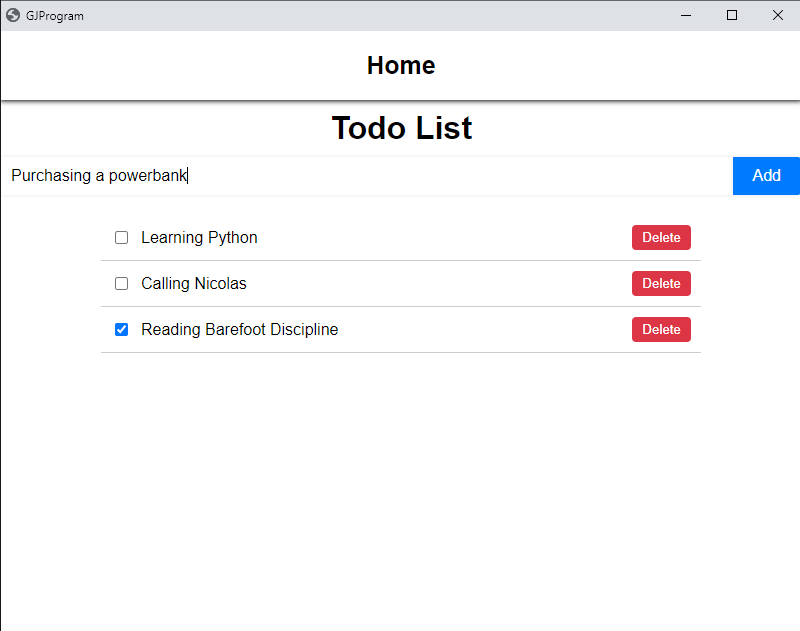800x631 pixels.
Task: Click the Reading Barefoot Discipline label
Action: [239, 330]
